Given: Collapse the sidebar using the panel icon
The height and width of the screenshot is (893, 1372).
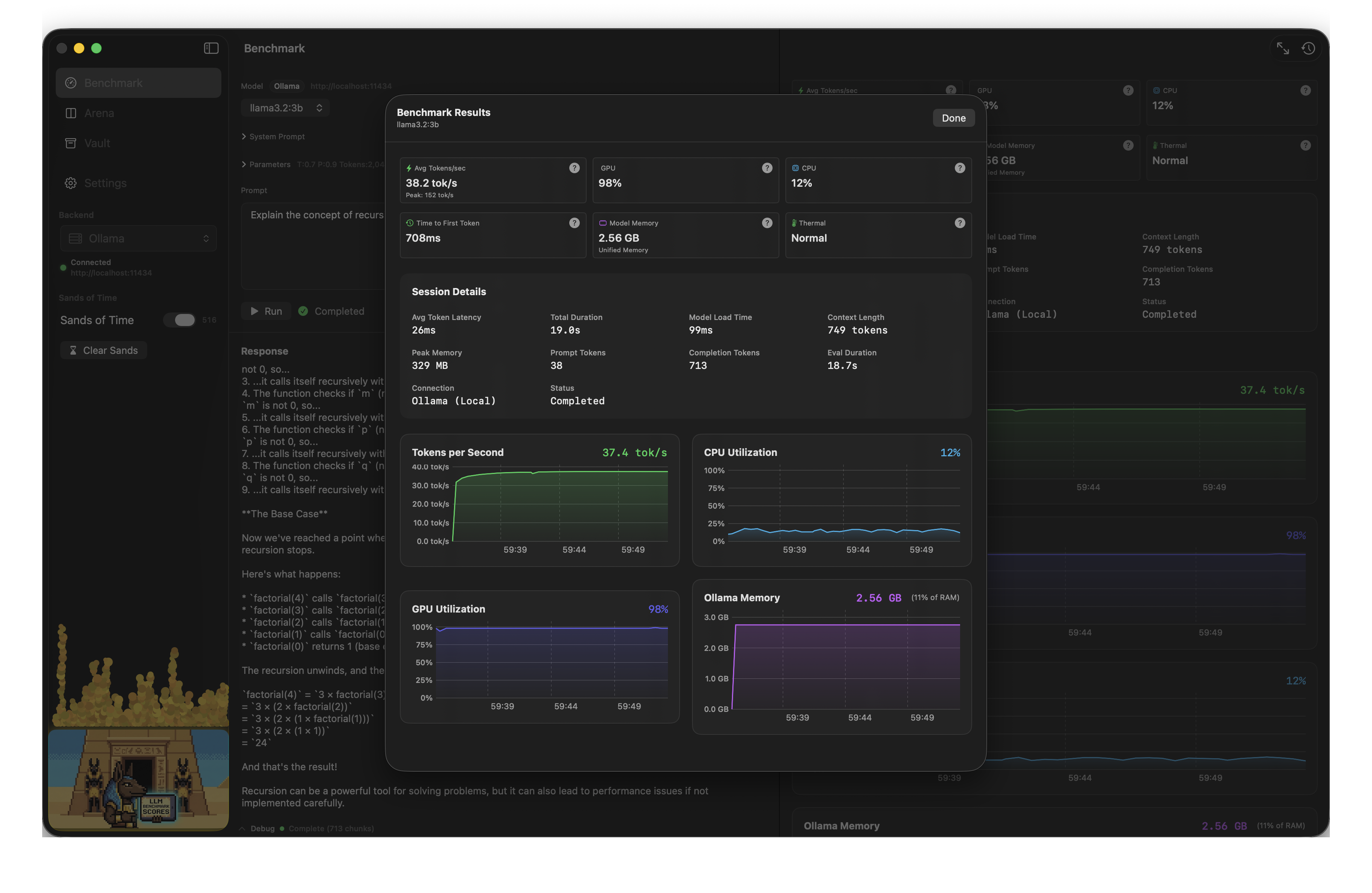Looking at the screenshot, I should pos(211,48).
